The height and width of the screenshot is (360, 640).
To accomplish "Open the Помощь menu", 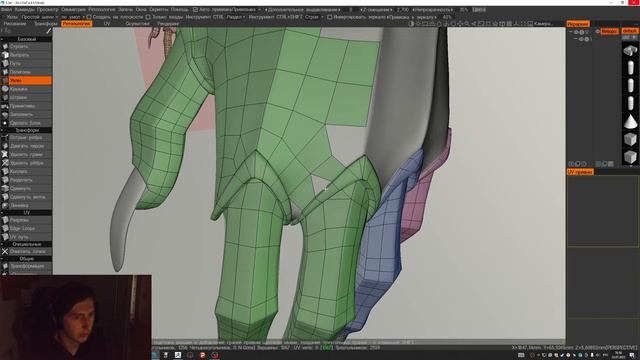I will 180,9.
